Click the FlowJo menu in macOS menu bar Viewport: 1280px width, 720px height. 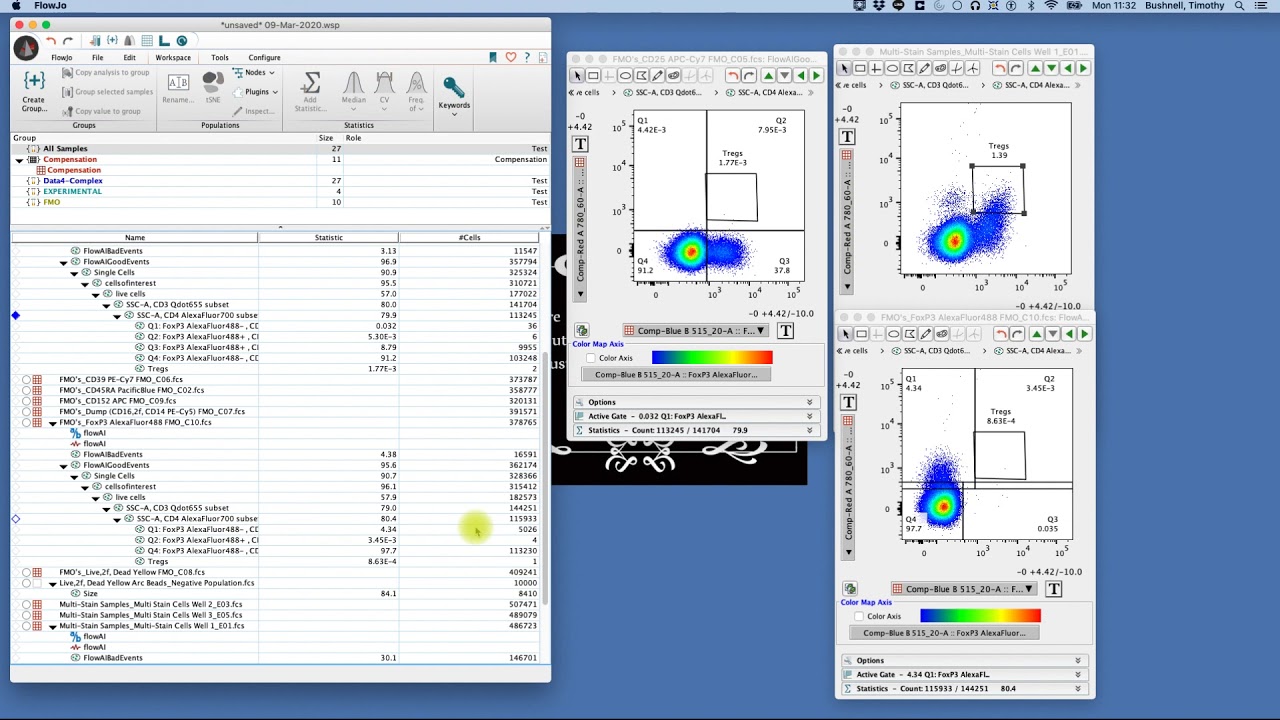[x=50, y=6]
